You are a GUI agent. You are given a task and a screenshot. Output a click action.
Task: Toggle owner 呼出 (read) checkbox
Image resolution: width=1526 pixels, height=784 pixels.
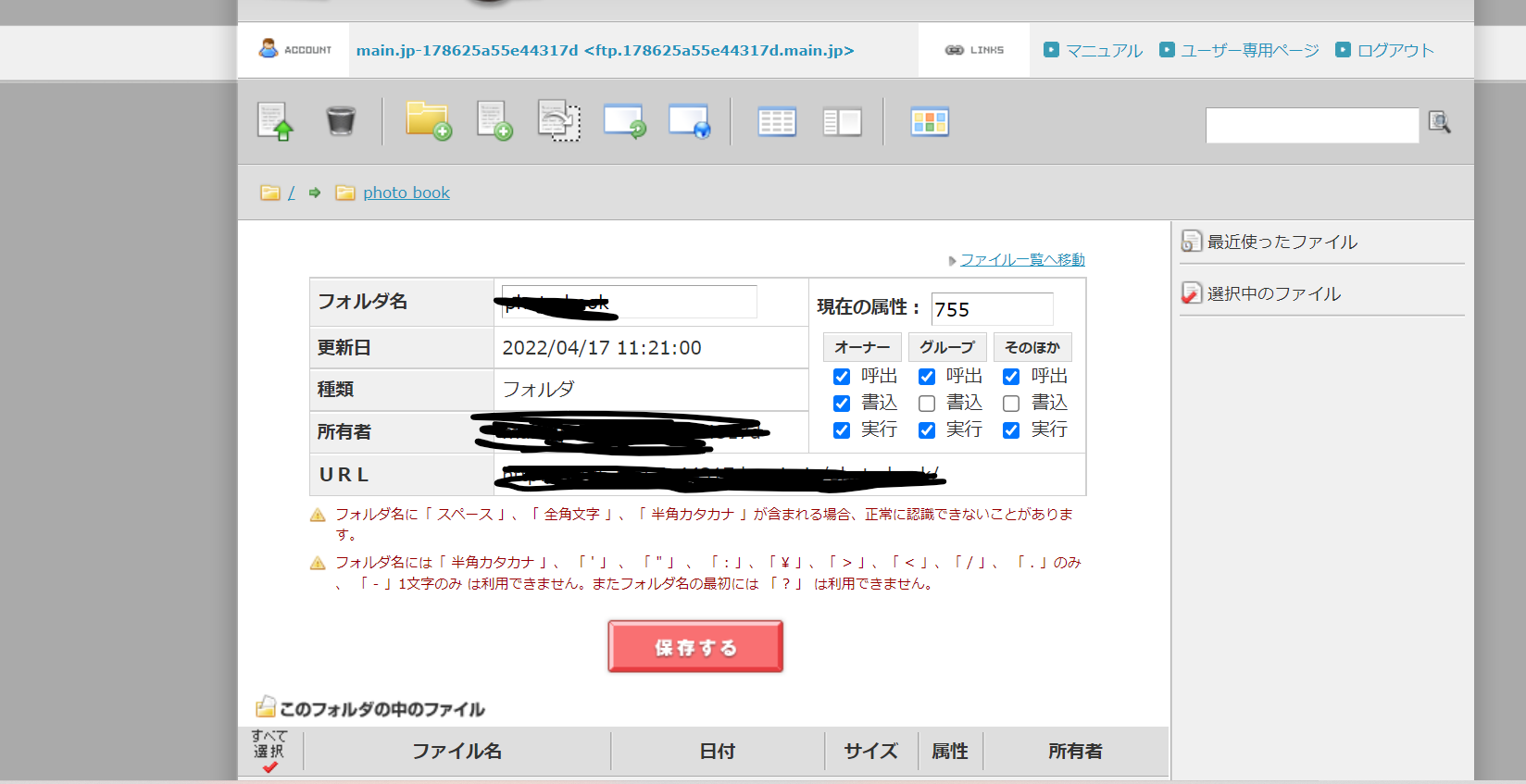pos(842,377)
